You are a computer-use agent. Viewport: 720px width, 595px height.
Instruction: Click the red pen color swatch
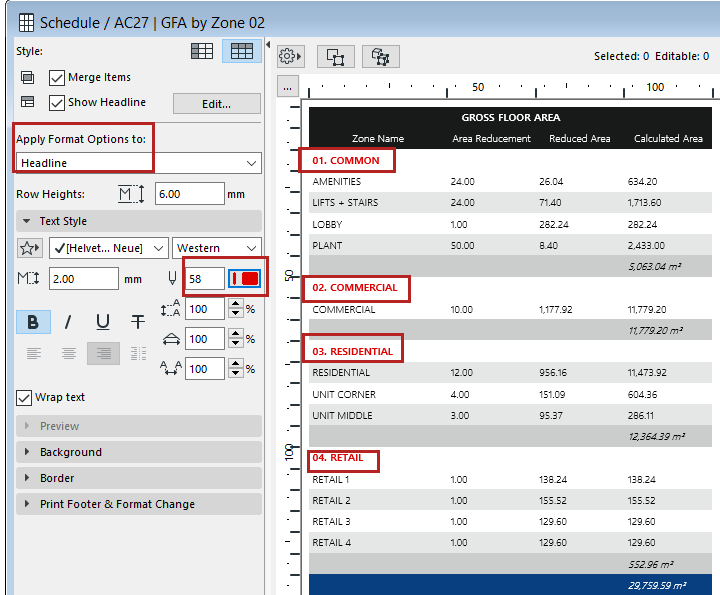point(245,278)
